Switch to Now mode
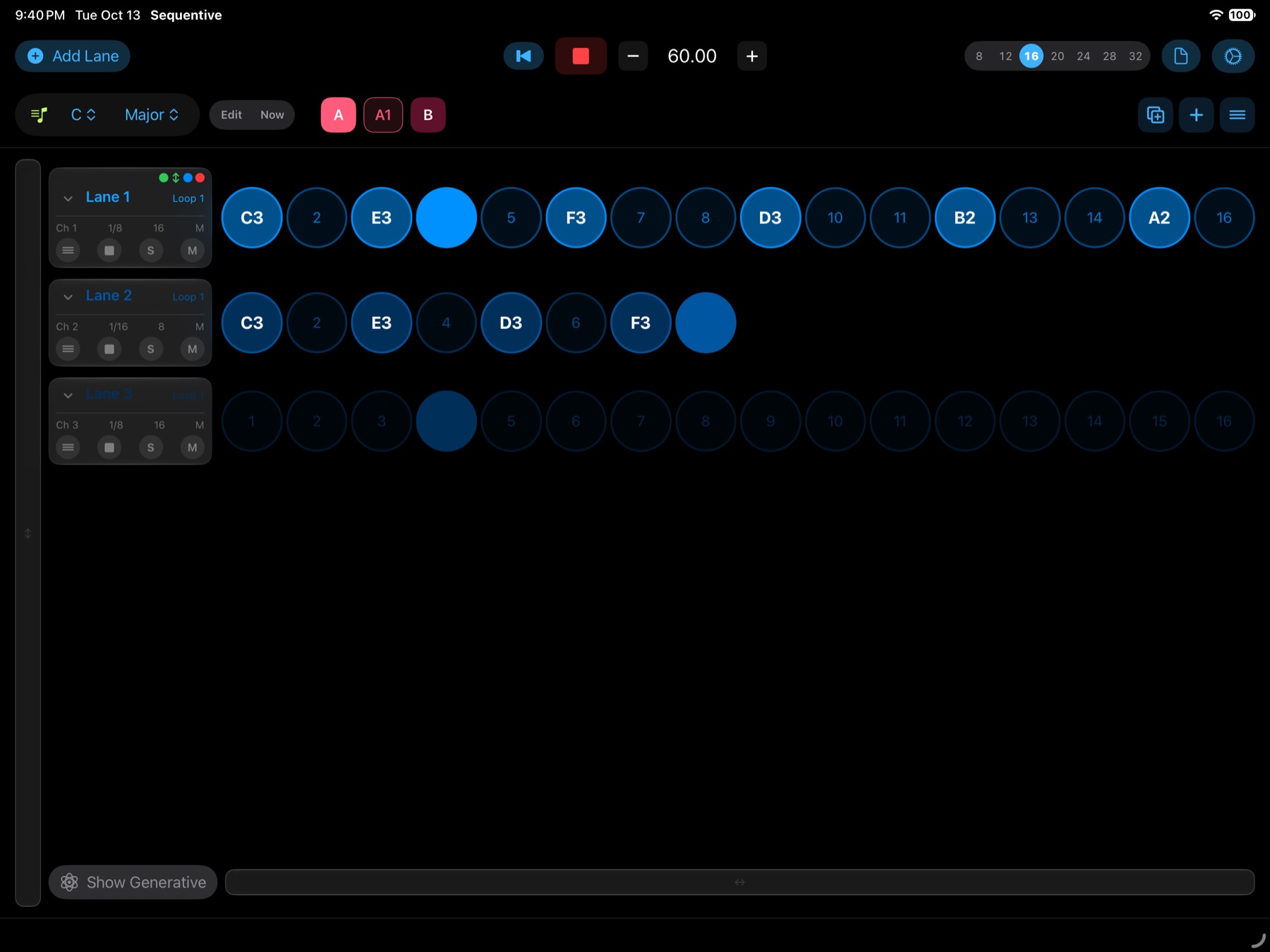Image resolution: width=1270 pixels, height=952 pixels. [272, 115]
